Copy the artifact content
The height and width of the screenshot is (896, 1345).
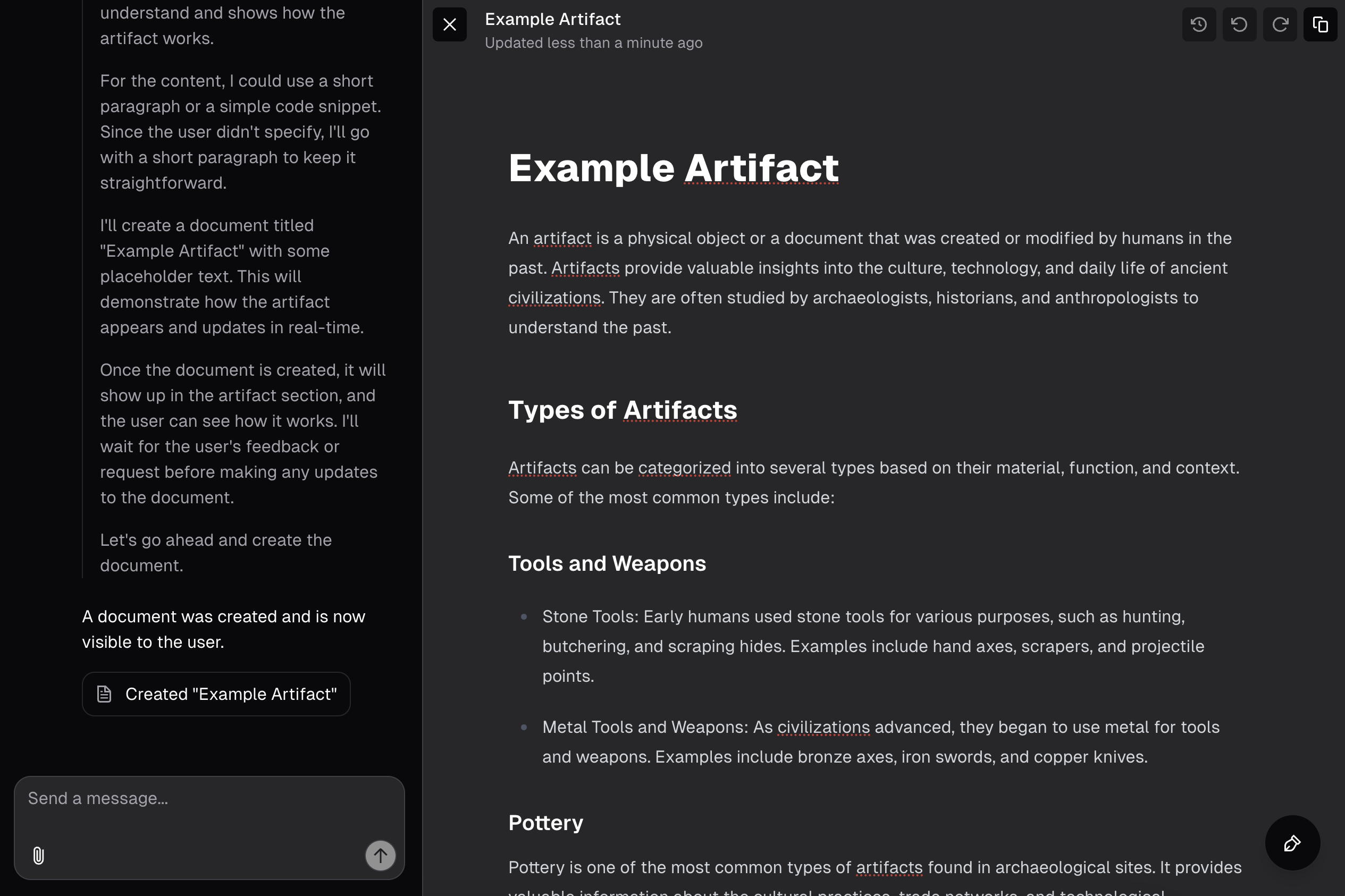[1320, 24]
